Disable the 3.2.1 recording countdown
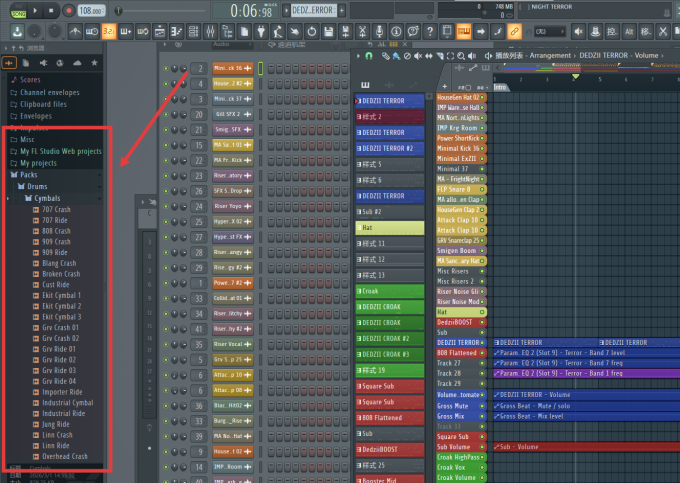 (108, 31)
